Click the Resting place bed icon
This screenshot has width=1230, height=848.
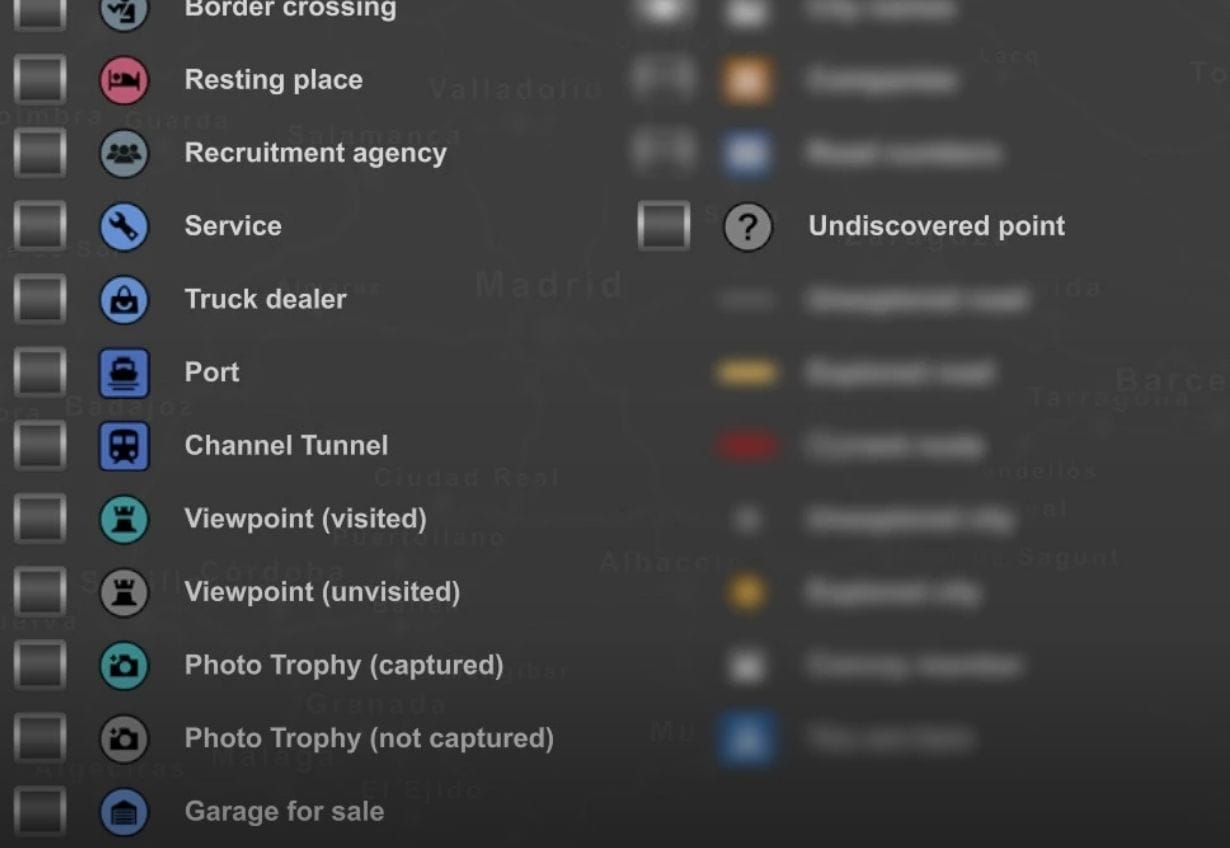(x=124, y=80)
